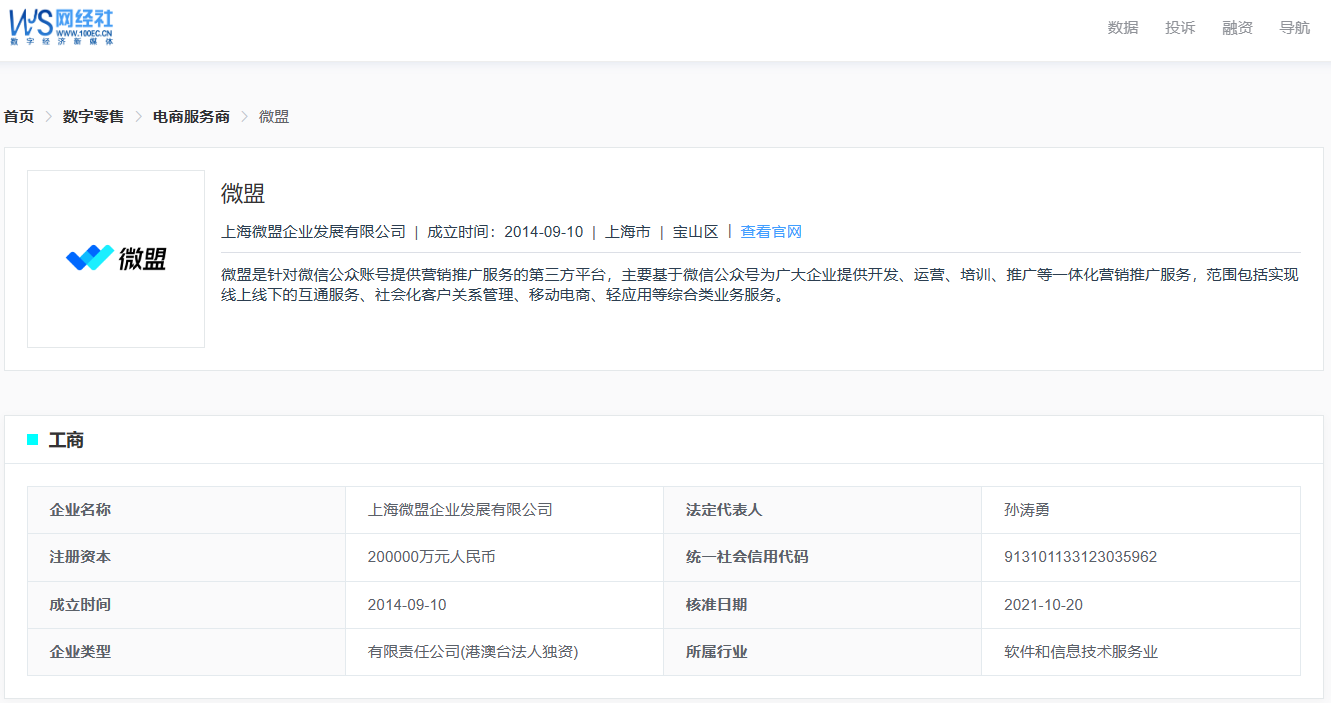Open 电商服务商 breadcrumb link
The width and height of the screenshot is (1331, 703).
(x=191, y=117)
